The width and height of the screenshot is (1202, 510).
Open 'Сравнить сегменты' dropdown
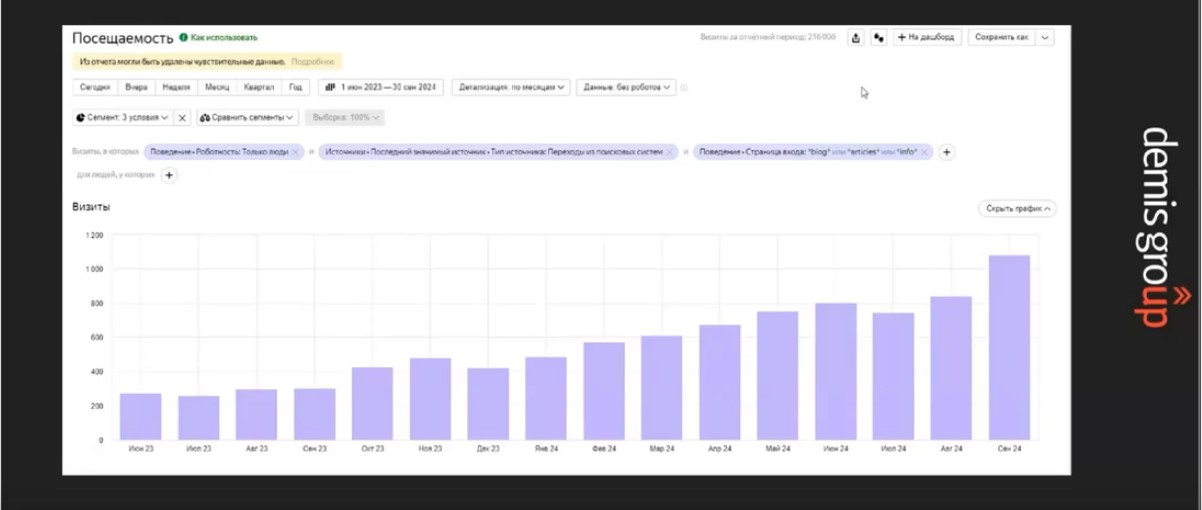(247, 118)
